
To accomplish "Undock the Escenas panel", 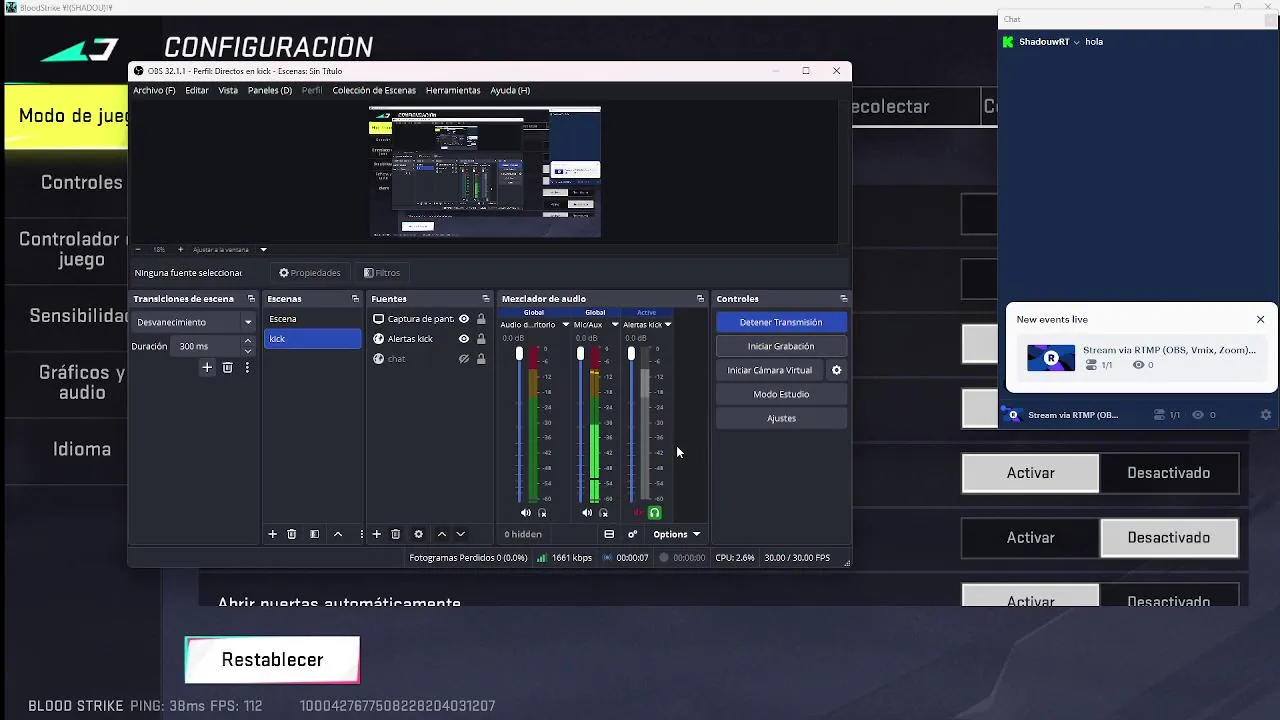I will click(x=355, y=299).
